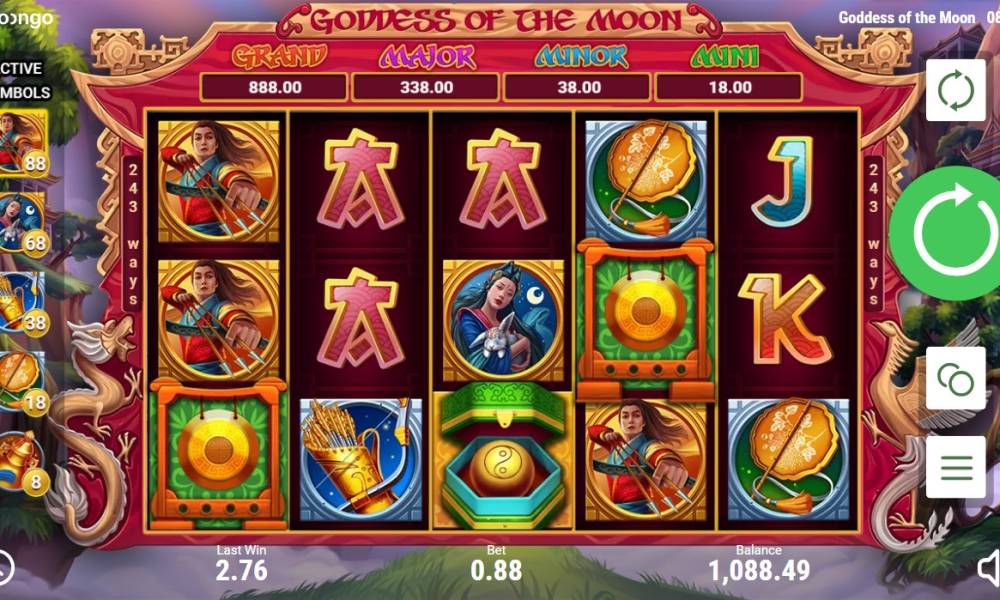Select the moon goddess symbol worth 68
Viewport: 1000px width, 600px height.
tap(22, 224)
